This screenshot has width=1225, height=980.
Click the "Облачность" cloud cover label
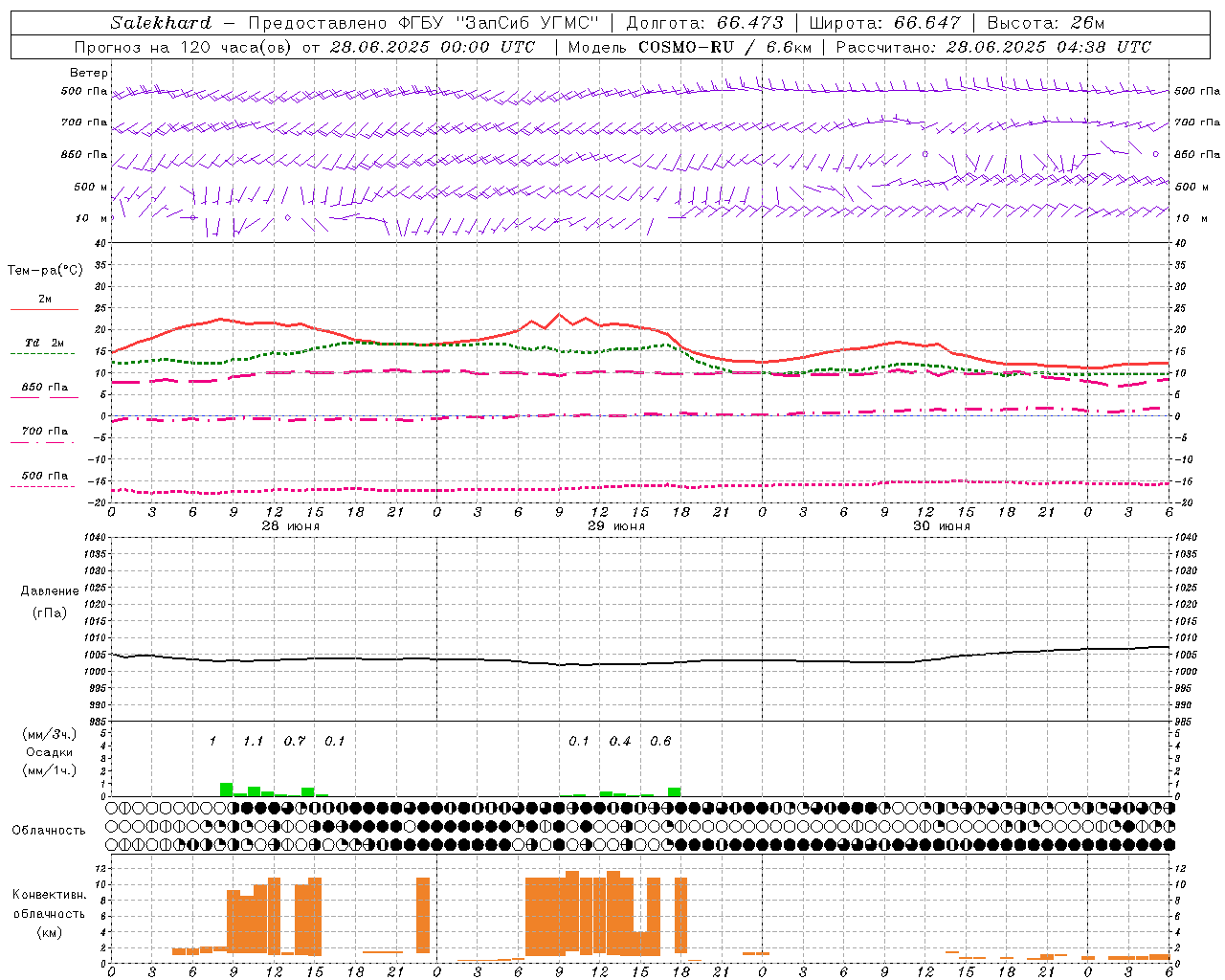(x=49, y=831)
